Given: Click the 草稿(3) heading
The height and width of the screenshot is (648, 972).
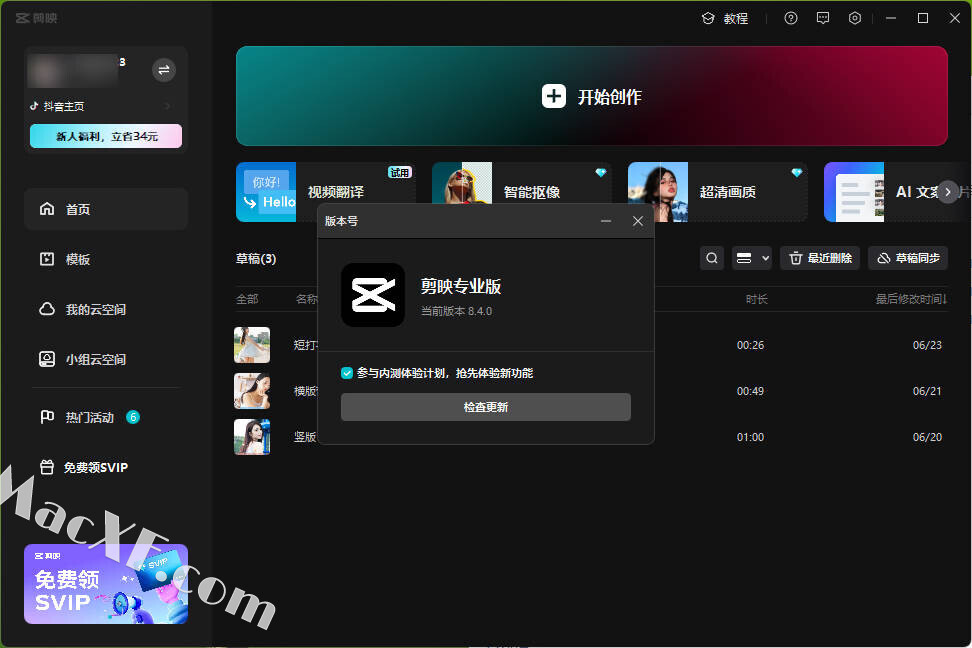Looking at the screenshot, I should (x=255, y=259).
